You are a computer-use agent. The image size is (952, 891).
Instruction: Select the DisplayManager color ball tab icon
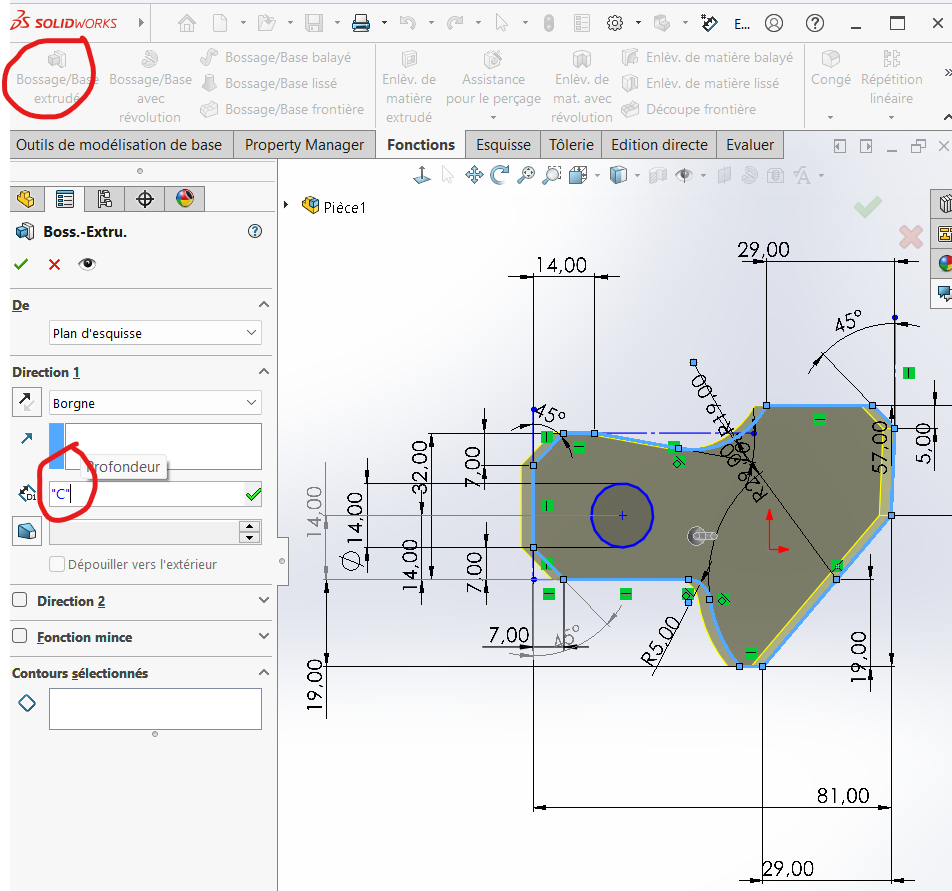click(185, 198)
